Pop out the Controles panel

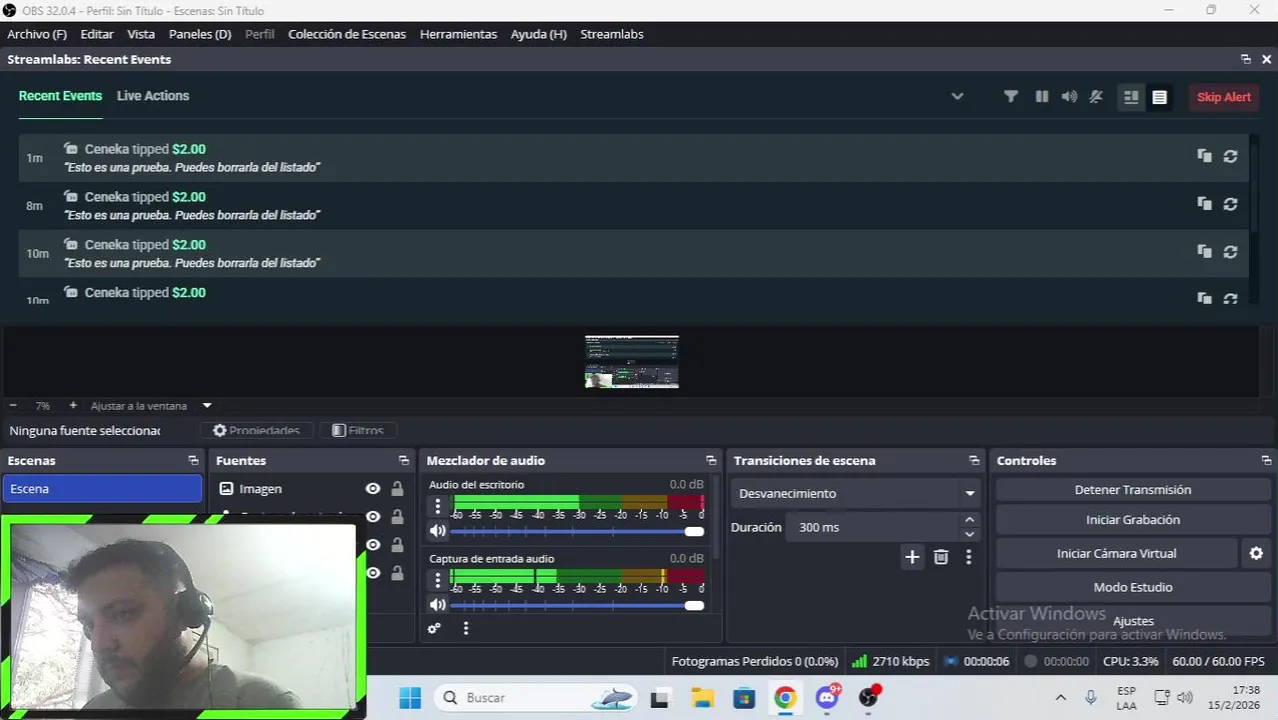1266,461
